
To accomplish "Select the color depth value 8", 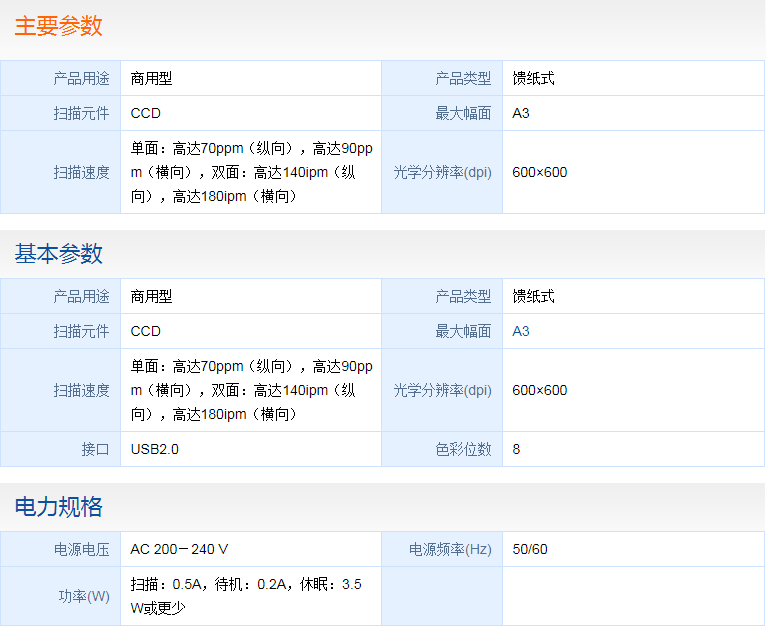I will [x=516, y=449].
